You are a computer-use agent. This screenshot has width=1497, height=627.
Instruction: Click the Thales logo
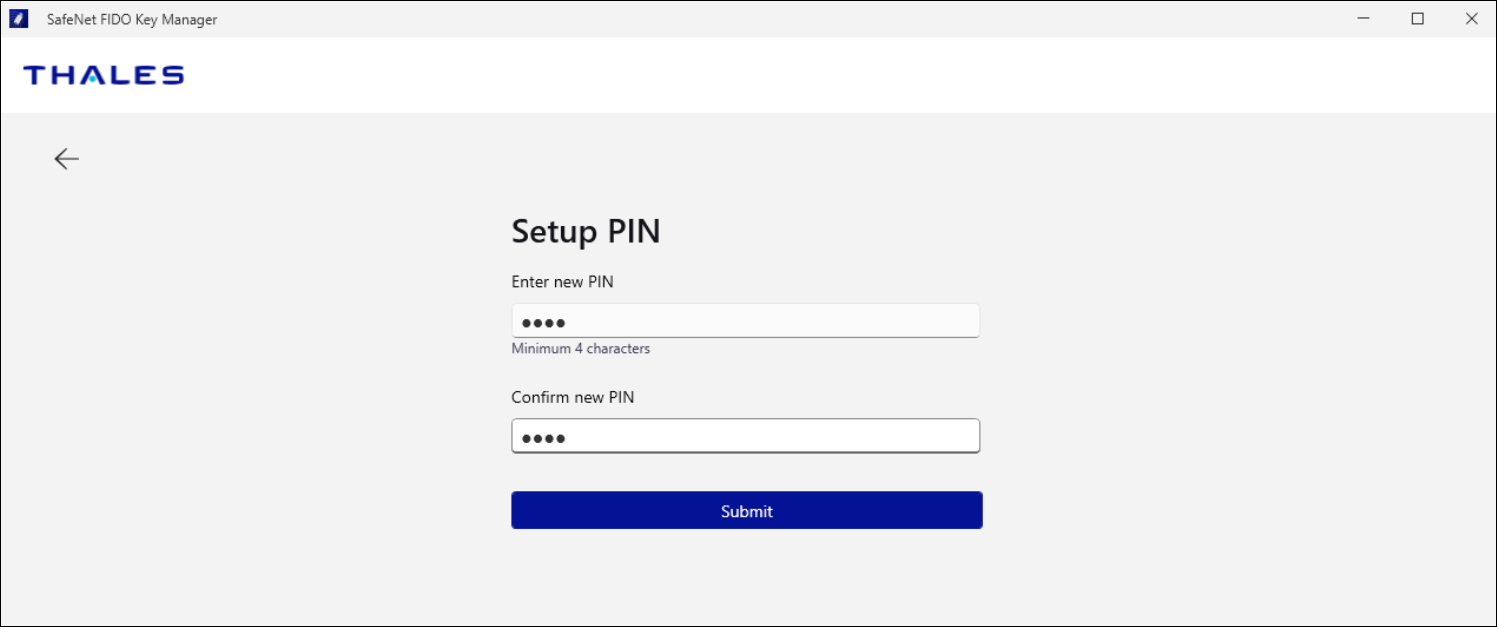point(104,75)
